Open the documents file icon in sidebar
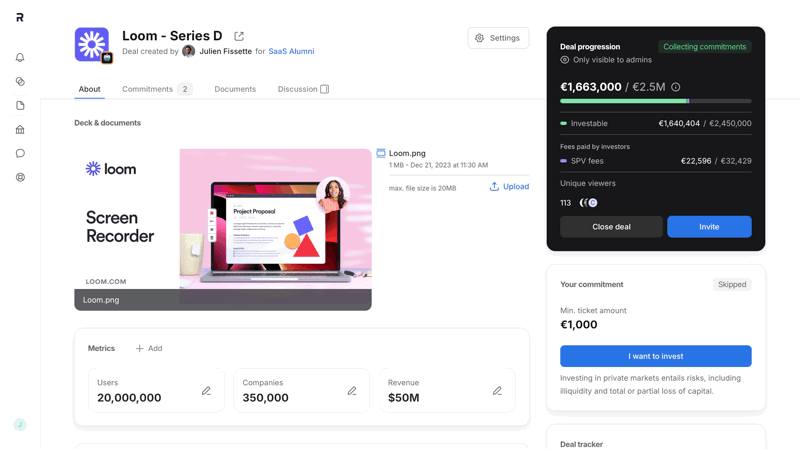The width and height of the screenshot is (800, 449). [x=20, y=106]
